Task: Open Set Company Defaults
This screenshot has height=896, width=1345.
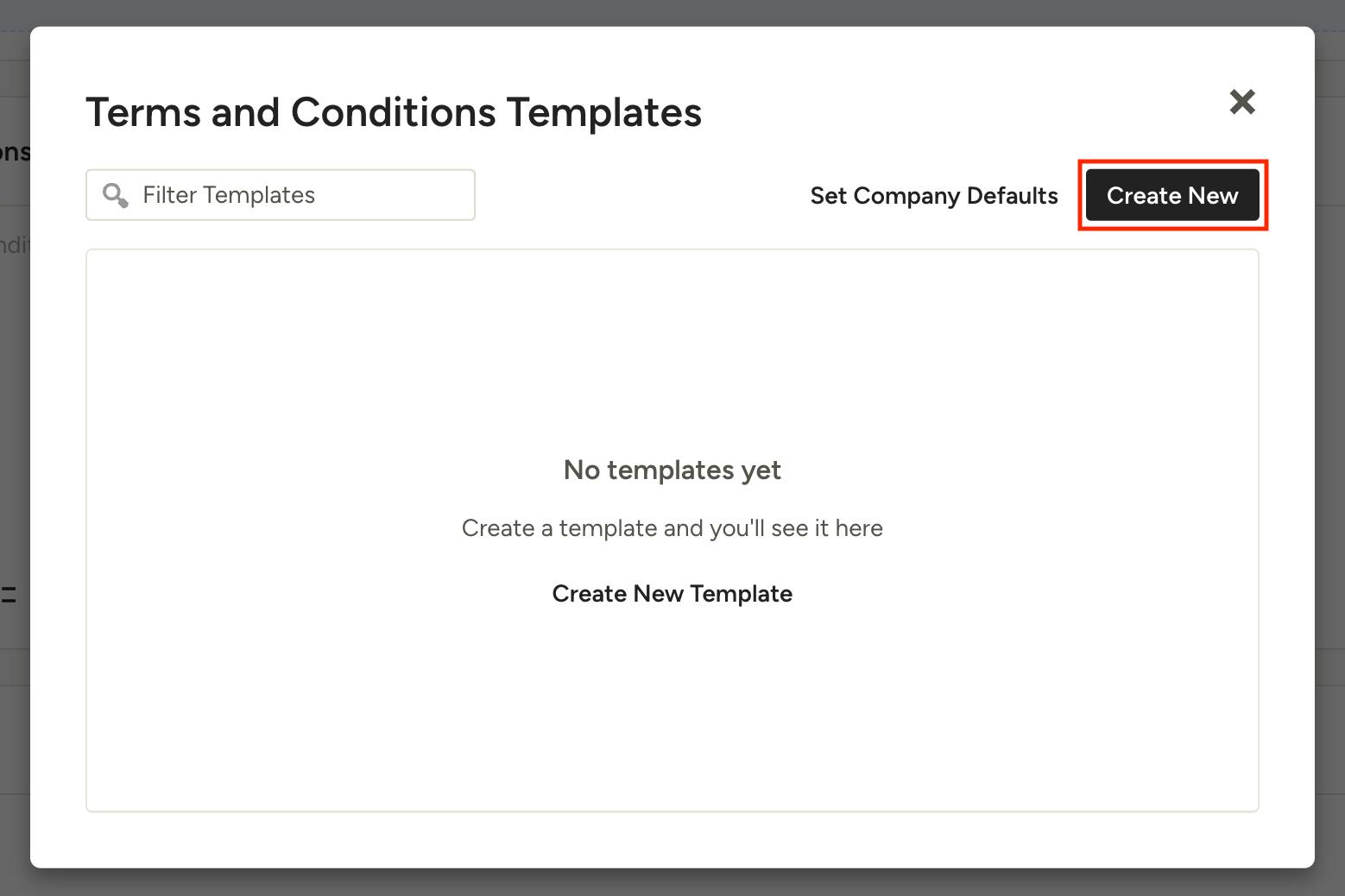Action: pos(933,196)
